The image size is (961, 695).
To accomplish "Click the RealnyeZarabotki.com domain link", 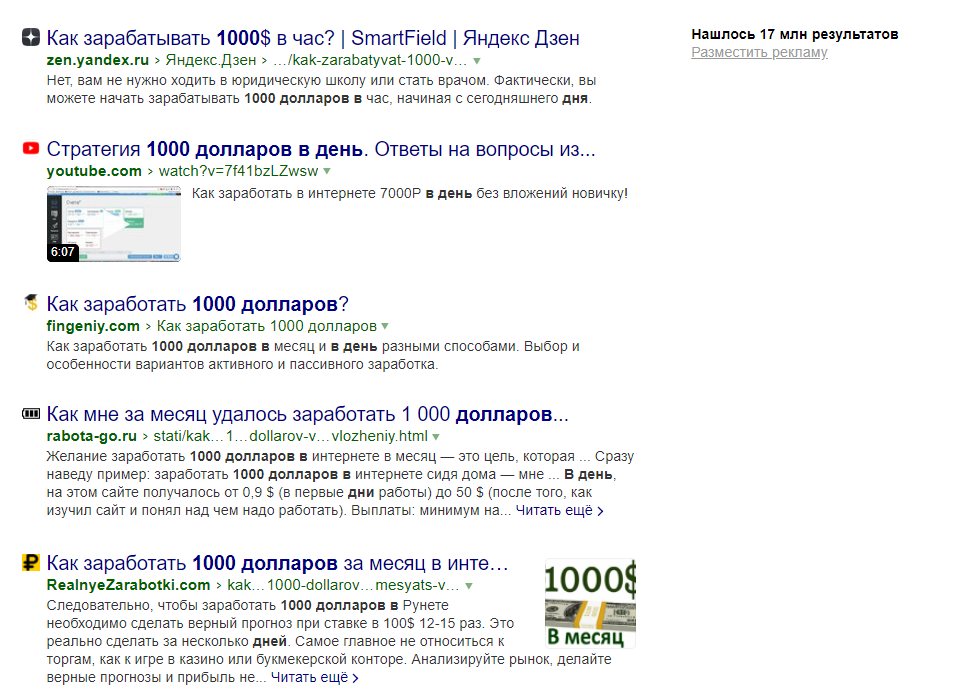I will tap(128, 585).
